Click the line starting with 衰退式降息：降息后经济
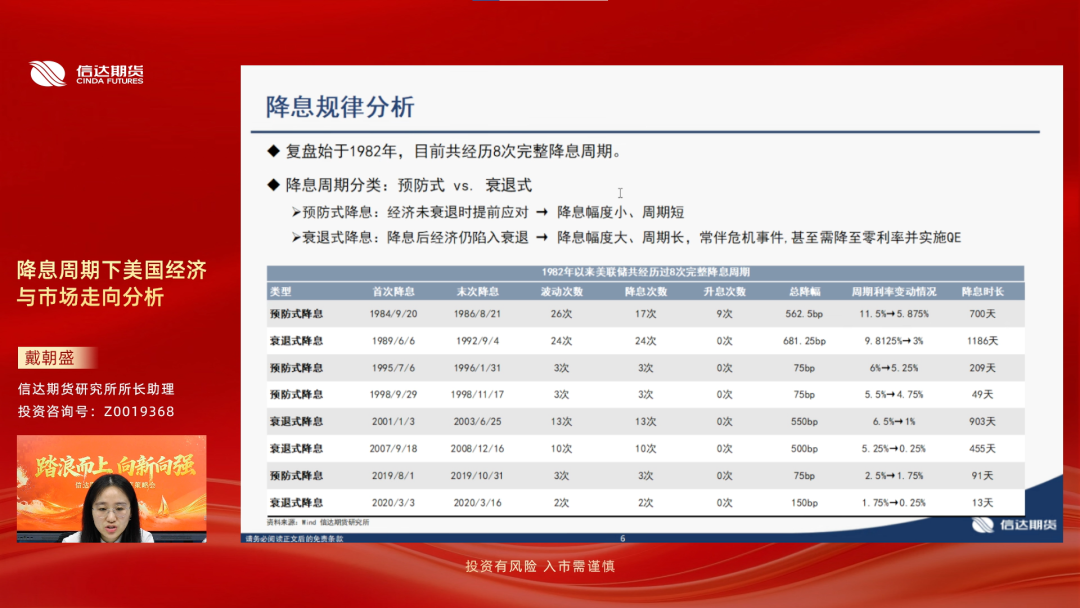This screenshot has height=608, width=1080. (626, 238)
